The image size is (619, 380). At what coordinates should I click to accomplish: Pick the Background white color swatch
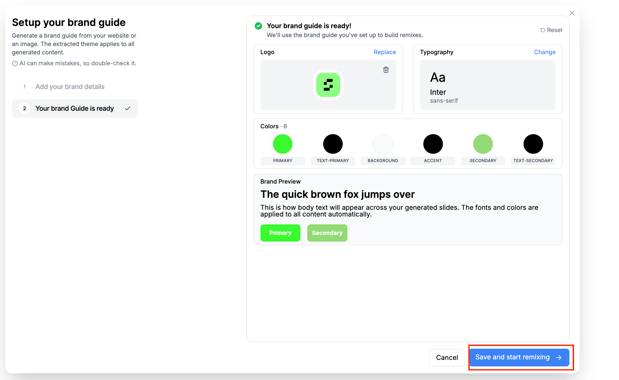point(383,144)
